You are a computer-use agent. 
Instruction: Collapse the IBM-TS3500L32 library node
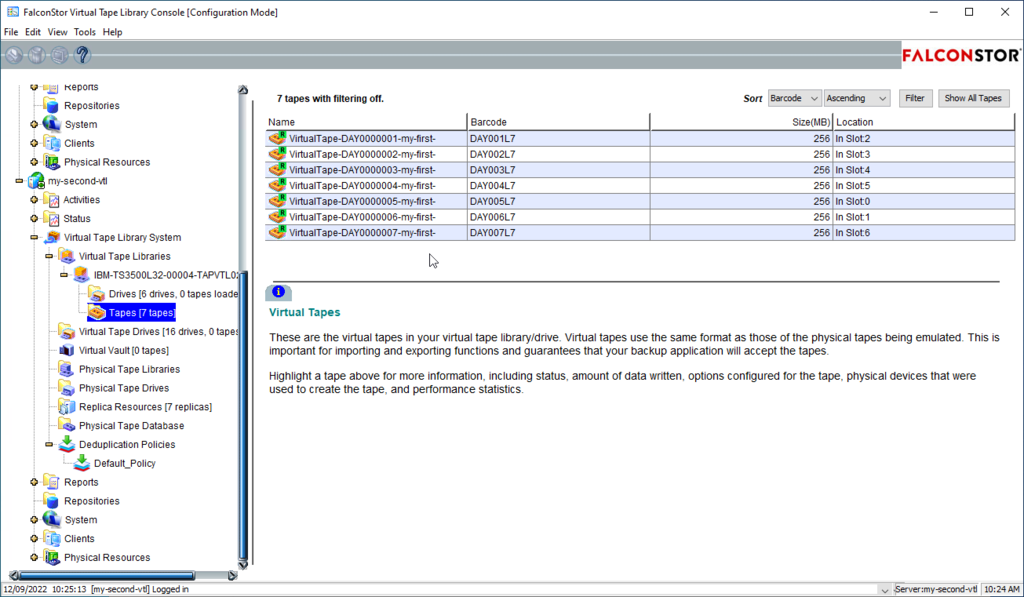(64, 275)
